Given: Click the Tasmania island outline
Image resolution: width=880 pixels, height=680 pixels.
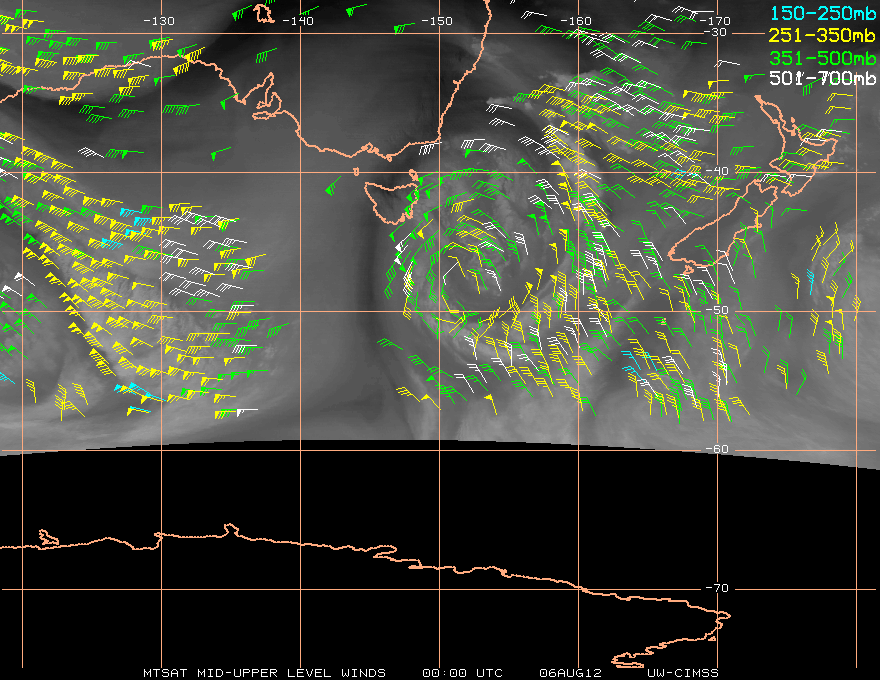Looking at the screenshot, I should (390, 193).
